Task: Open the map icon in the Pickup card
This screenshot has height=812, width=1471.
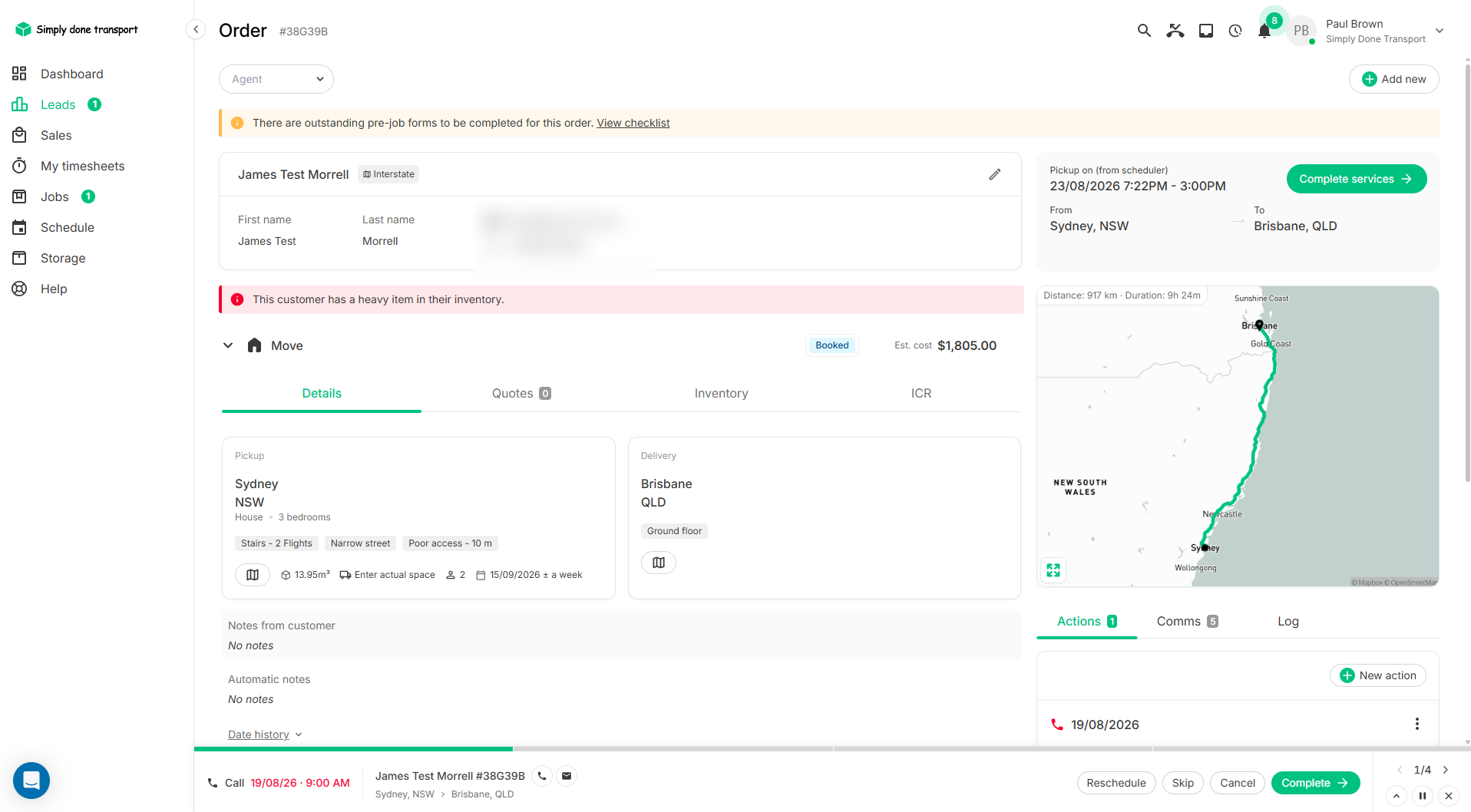Action: point(253,575)
